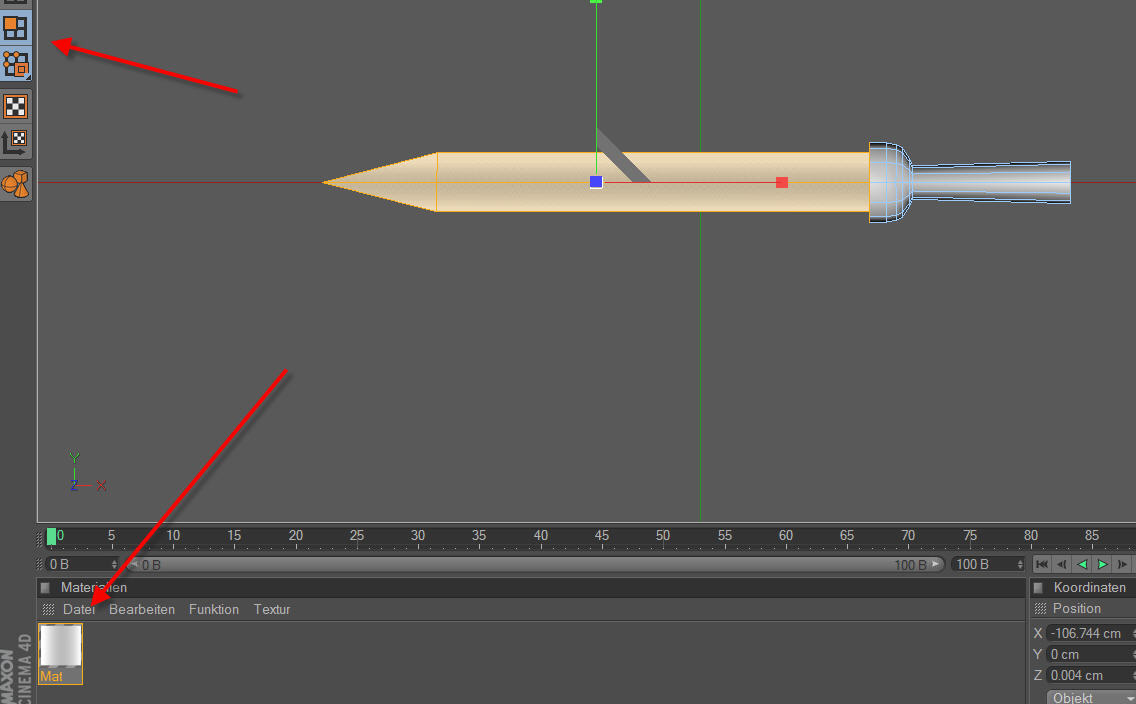Set timeline to frame 30
Screen dimensions: 1136x704
point(418,536)
